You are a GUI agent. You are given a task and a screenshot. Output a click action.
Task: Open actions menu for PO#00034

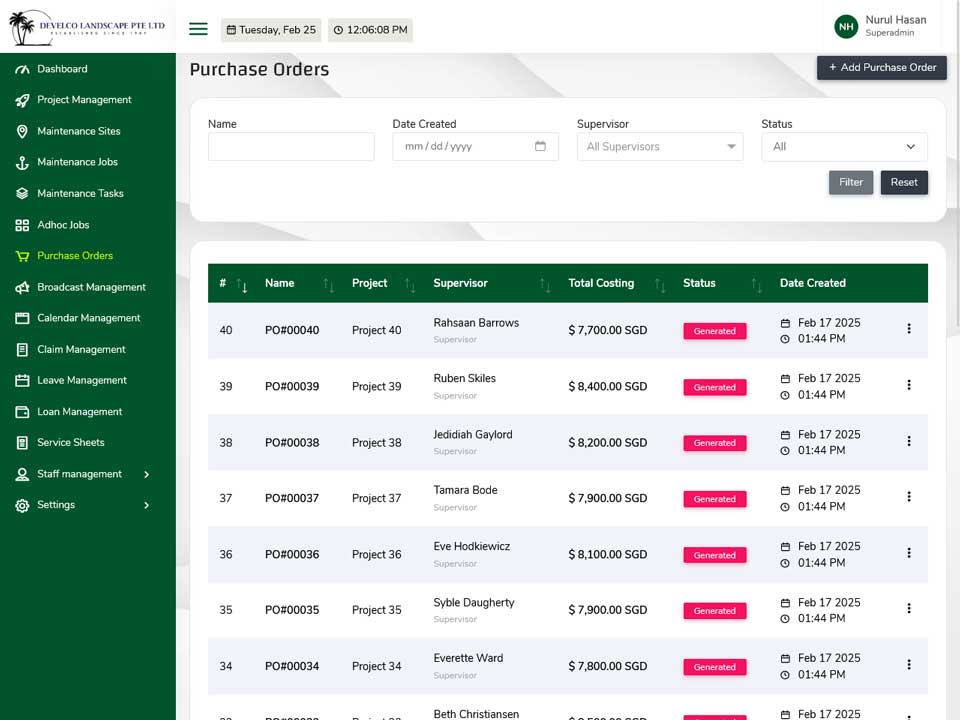click(909, 665)
